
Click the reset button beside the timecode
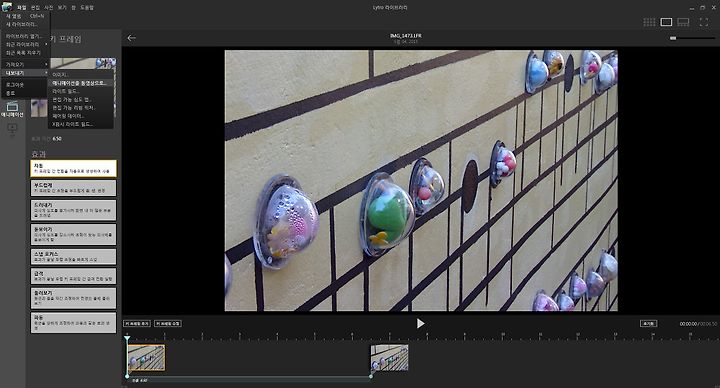point(648,324)
